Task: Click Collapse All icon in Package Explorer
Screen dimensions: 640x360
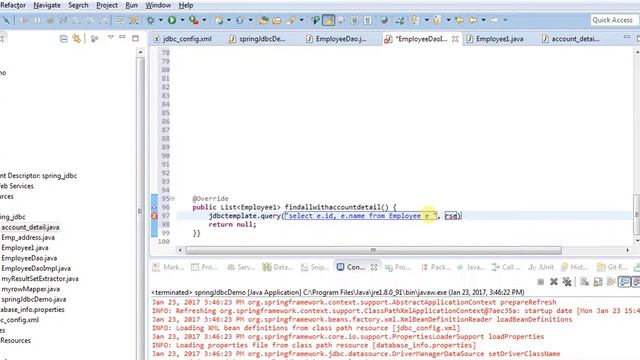Action: pos(64,39)
